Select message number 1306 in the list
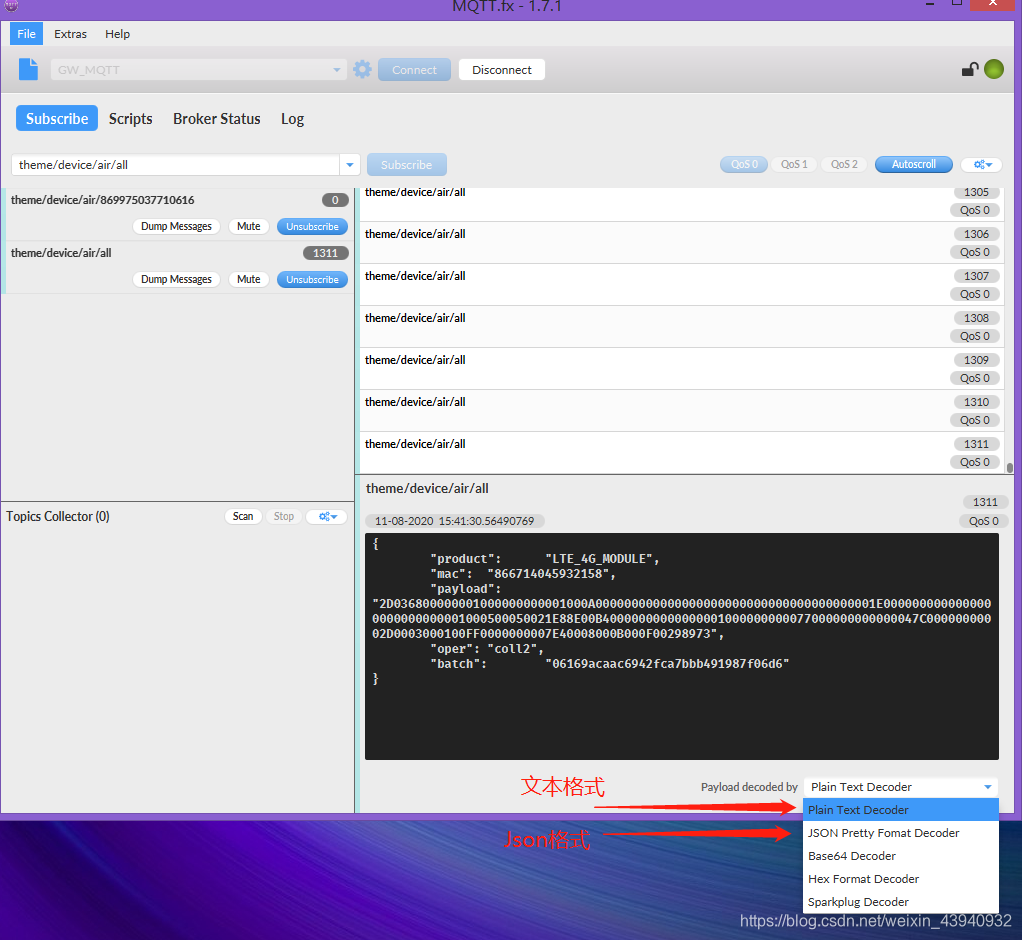This screenshot has width=1022, height=940. tap(682, 242)
